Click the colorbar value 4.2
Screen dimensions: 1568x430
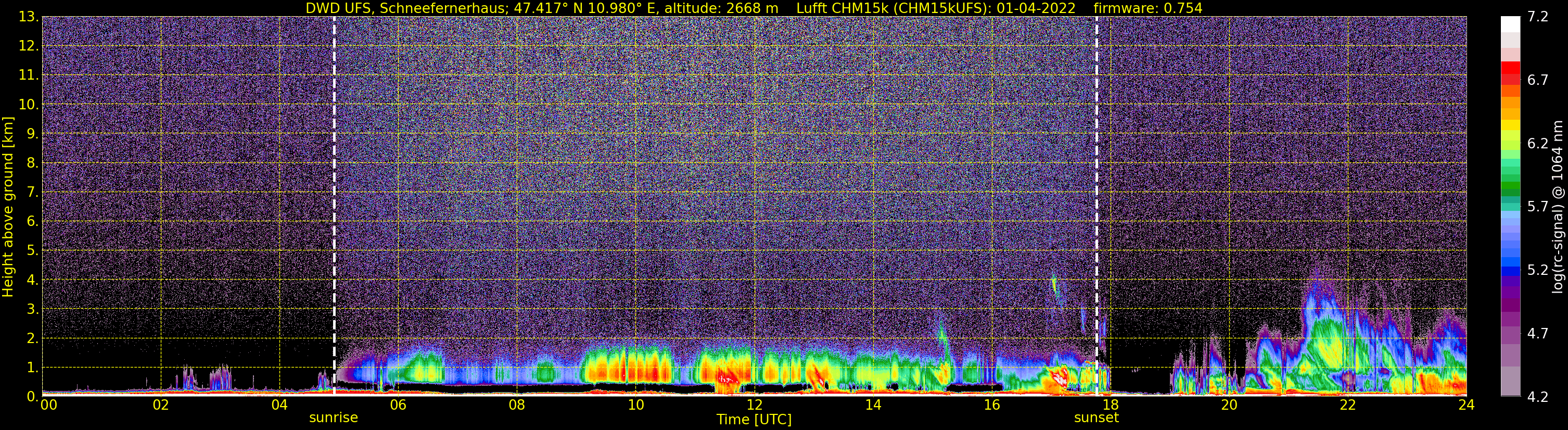coord(1538,397)
